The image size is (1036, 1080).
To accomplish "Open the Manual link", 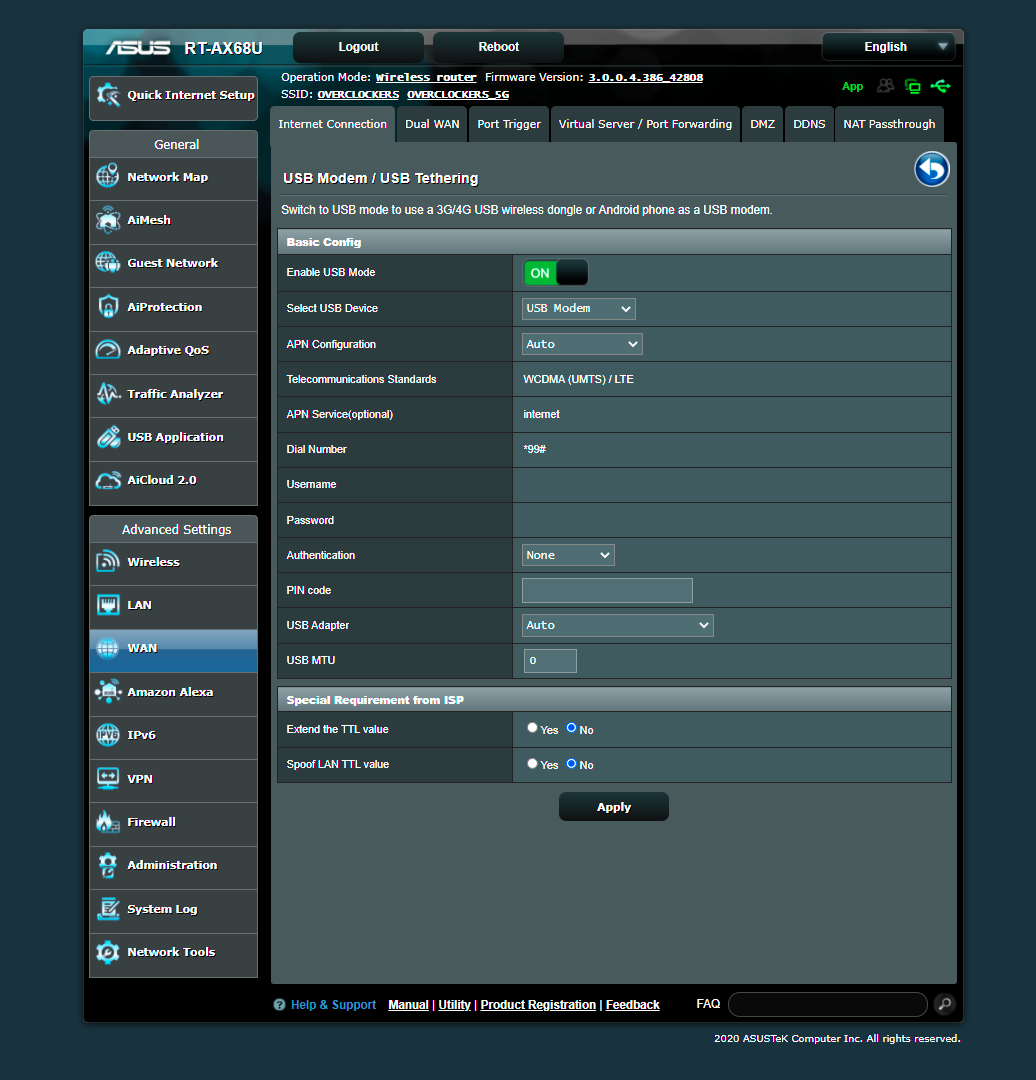I will click(408, 1005).
